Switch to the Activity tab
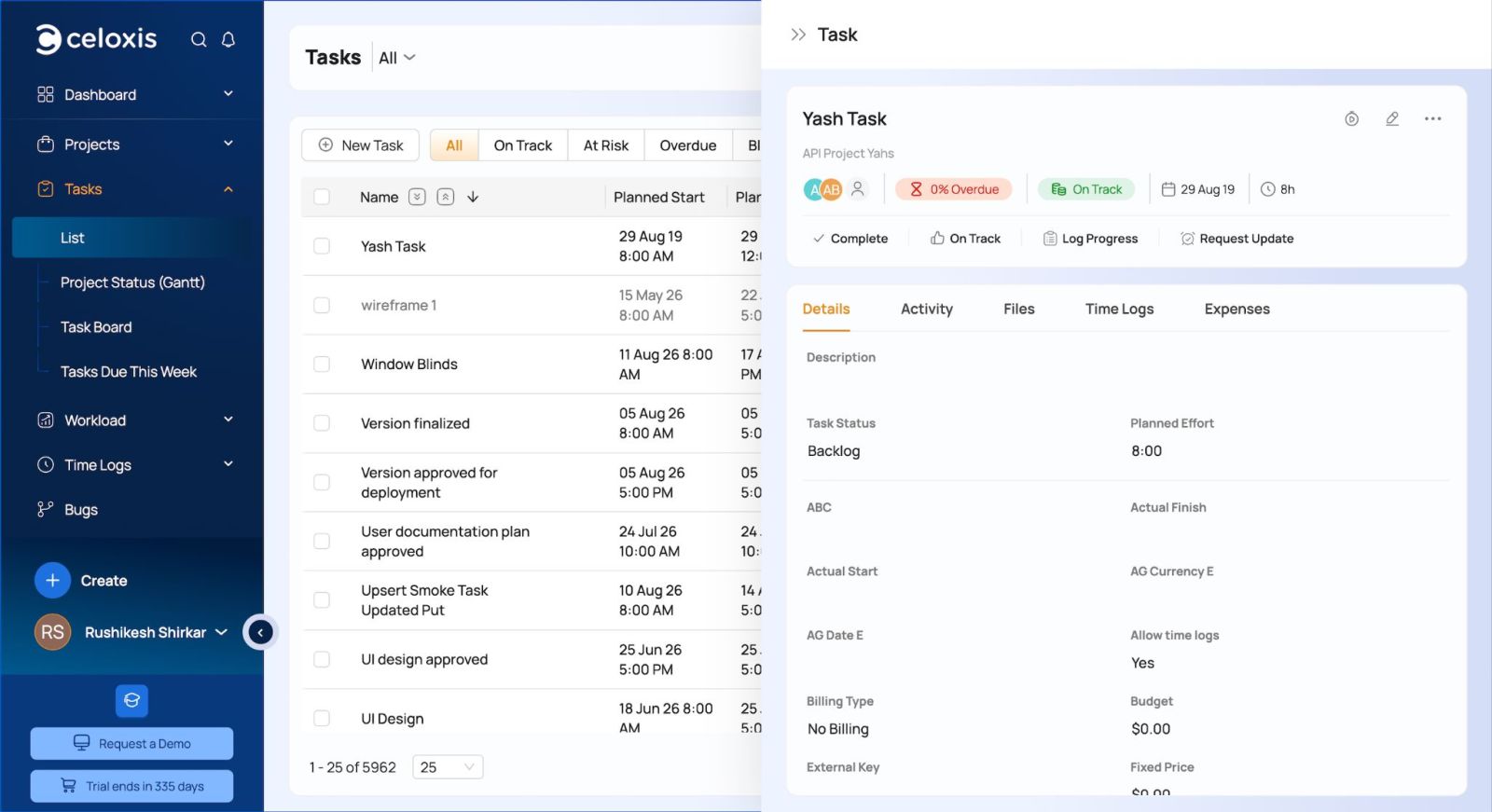Viewport: 1492px width, 812px height. (927, 309)
